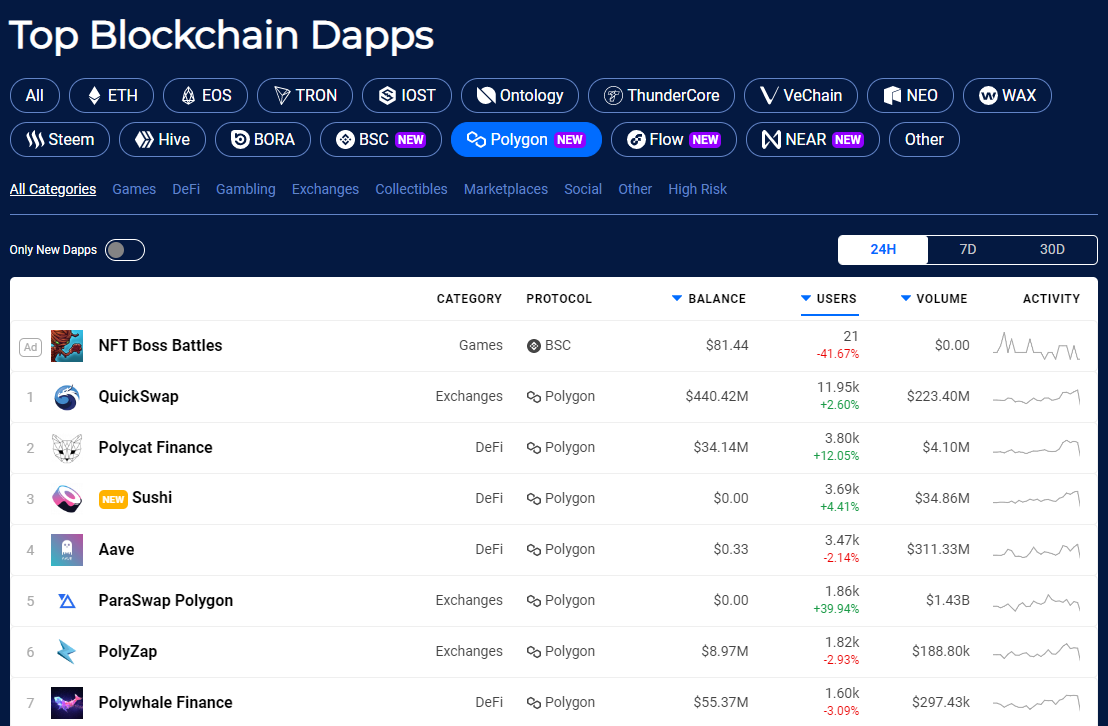
Task: Click the QuickSwap activity sparkline chart
Action: click(1037, 397)
